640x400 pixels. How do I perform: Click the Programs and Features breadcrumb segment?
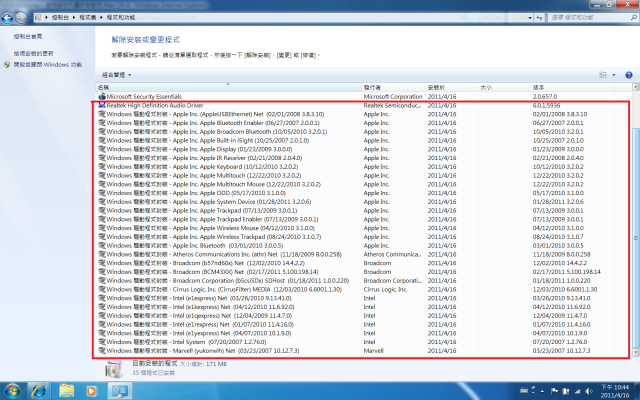[x=120, y=18]
